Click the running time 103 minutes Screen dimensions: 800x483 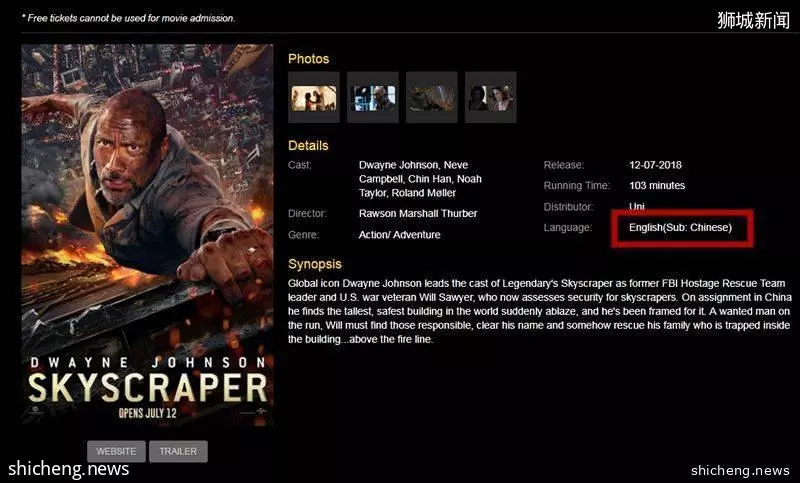(x=657, y=186)
